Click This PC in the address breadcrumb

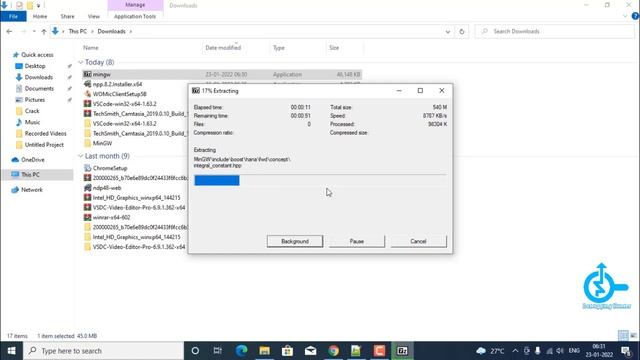[x=78, y=31]
